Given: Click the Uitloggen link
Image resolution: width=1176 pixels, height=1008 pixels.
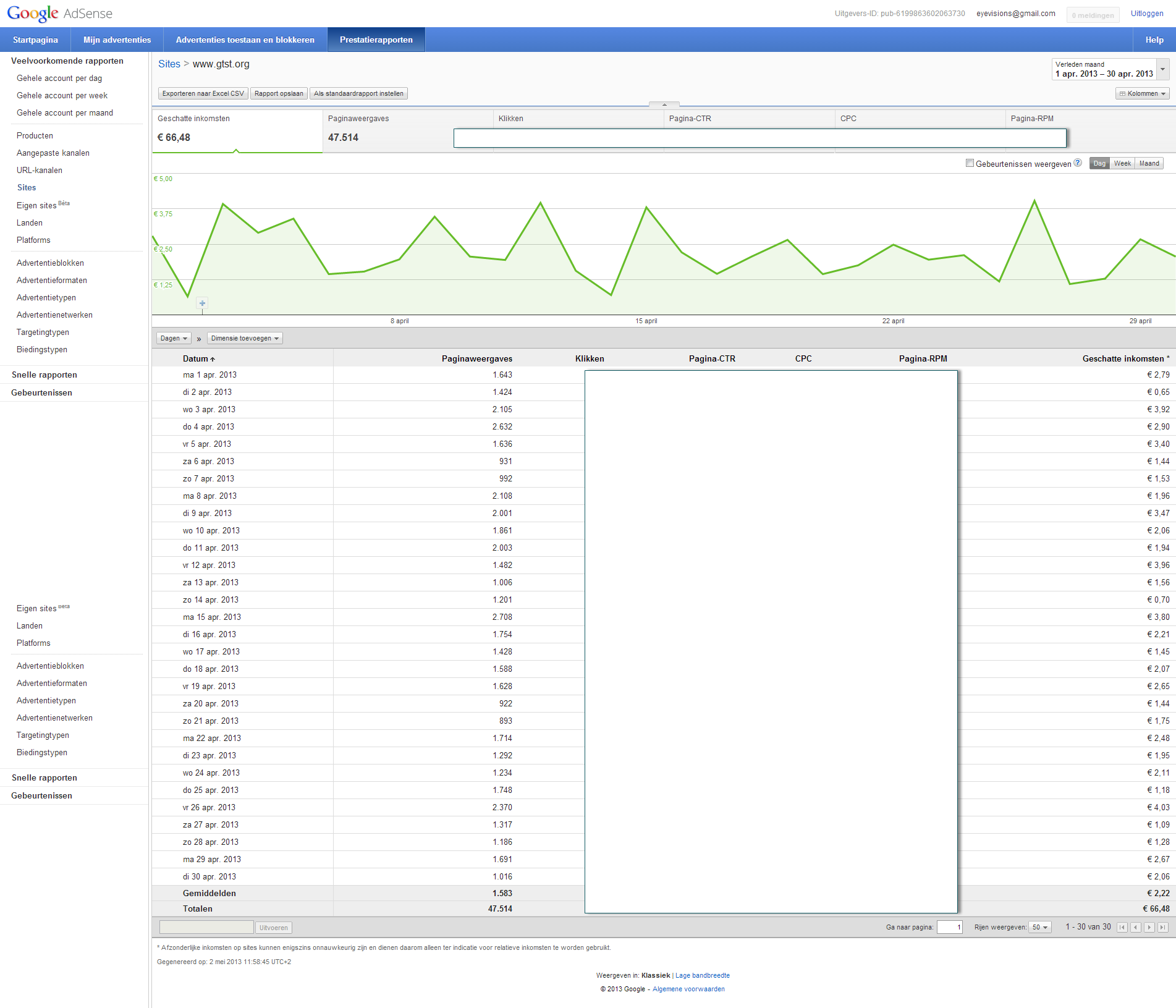Looking at the screenshot, I should coord(1147,14).
